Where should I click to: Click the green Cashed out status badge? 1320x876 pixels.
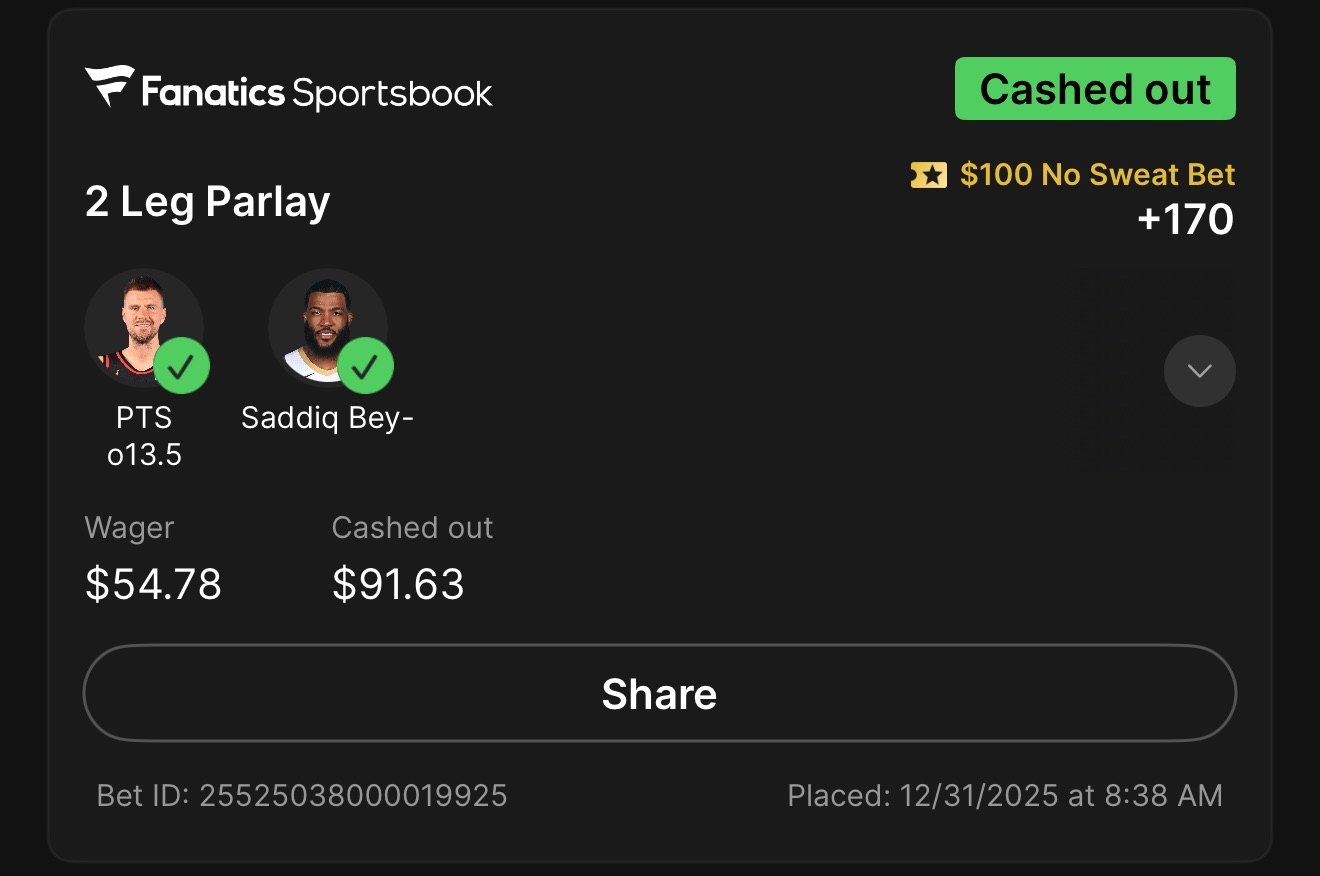[x=1095, y=89]
